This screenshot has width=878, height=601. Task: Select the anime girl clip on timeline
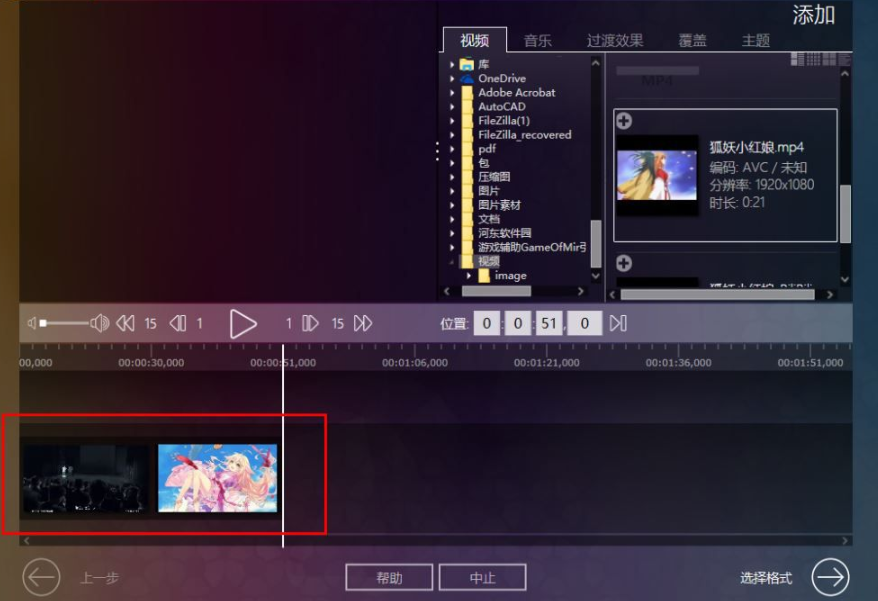(x=217, y=478)
